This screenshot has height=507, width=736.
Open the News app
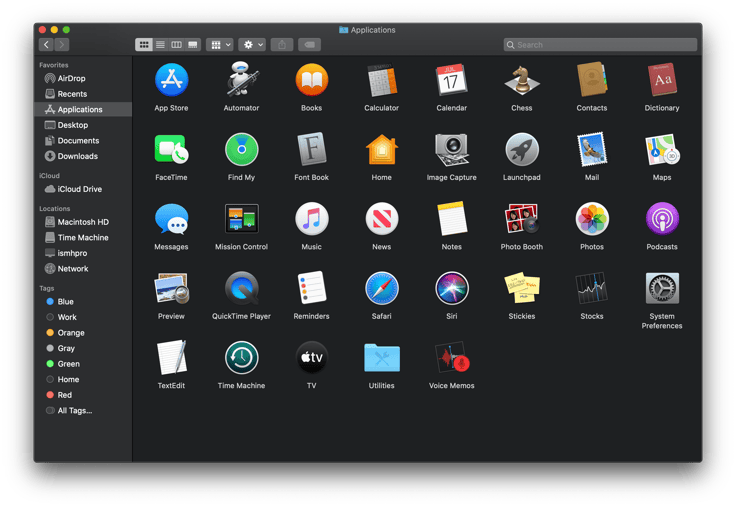[x=382, y=219]
